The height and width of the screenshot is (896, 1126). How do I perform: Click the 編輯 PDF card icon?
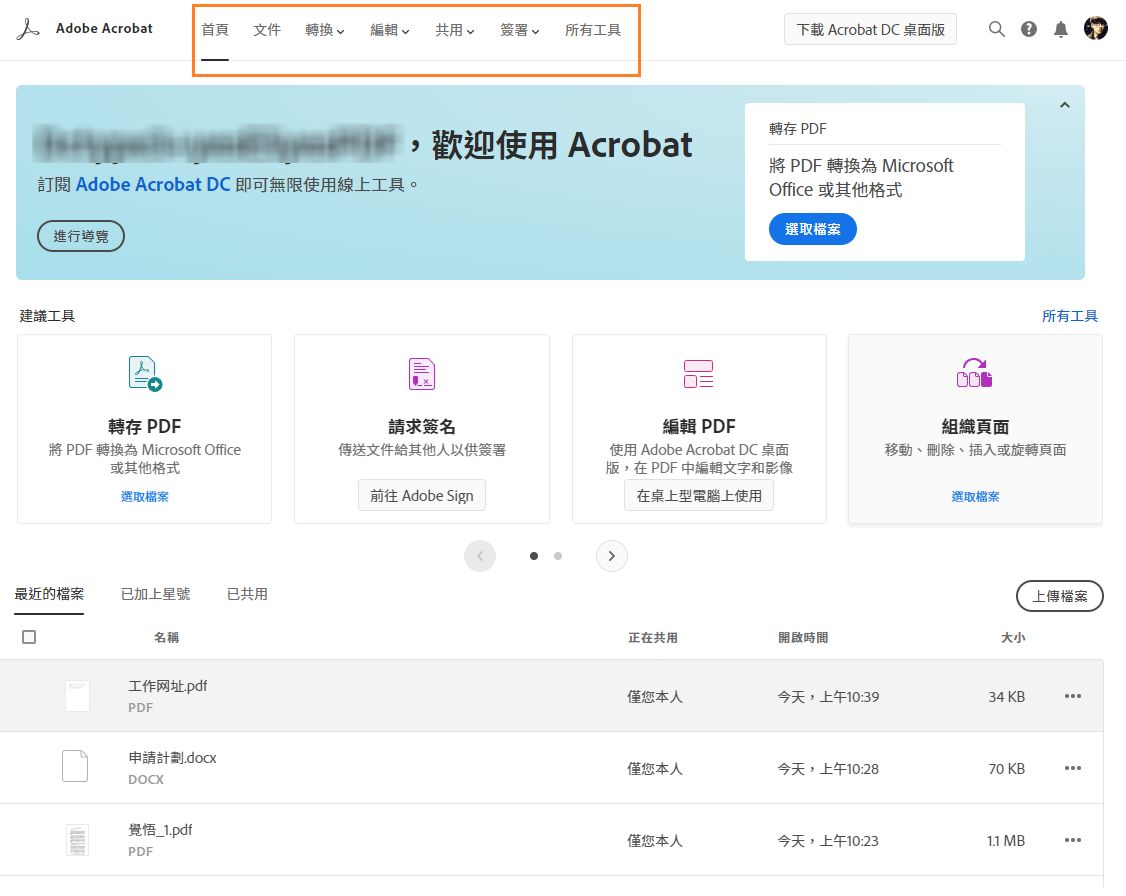pos(698,374)
